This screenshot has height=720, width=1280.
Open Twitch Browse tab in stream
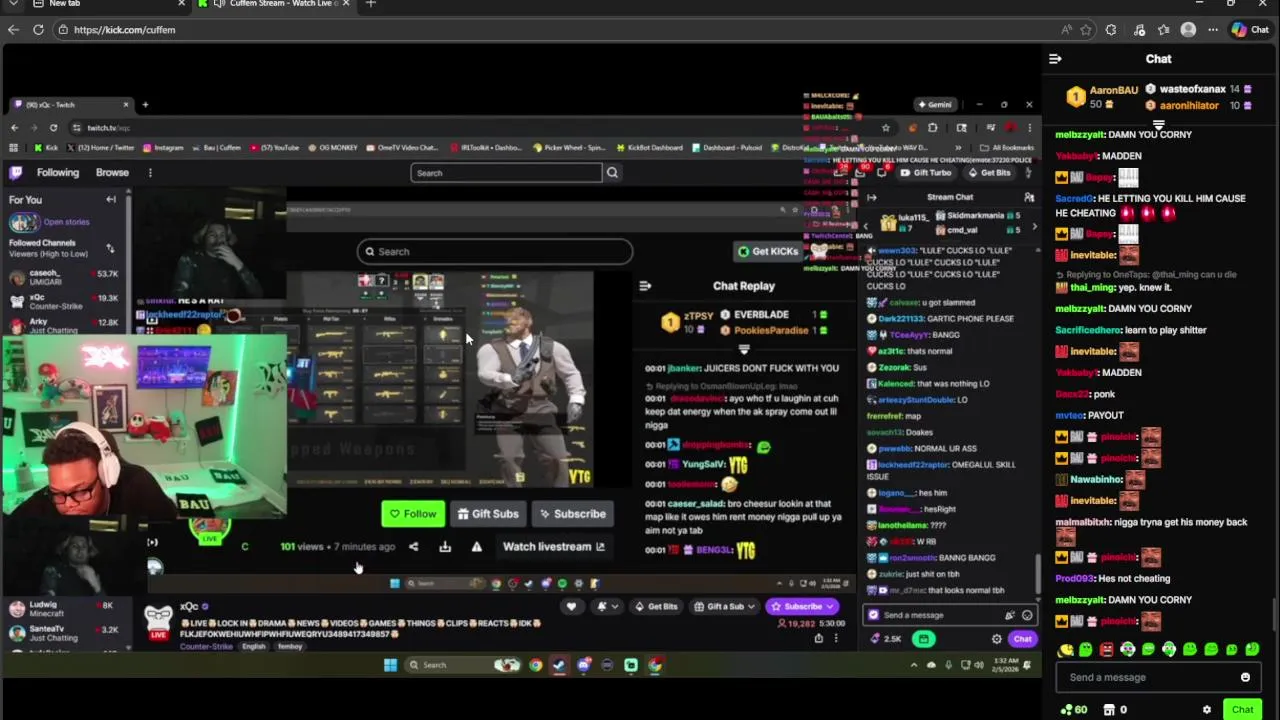coord(112,173)
